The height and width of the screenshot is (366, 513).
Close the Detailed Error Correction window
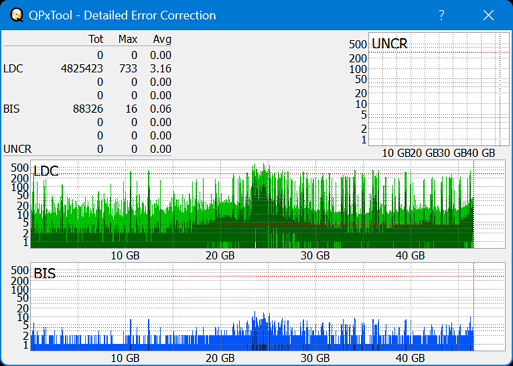(x=488, y=15)
